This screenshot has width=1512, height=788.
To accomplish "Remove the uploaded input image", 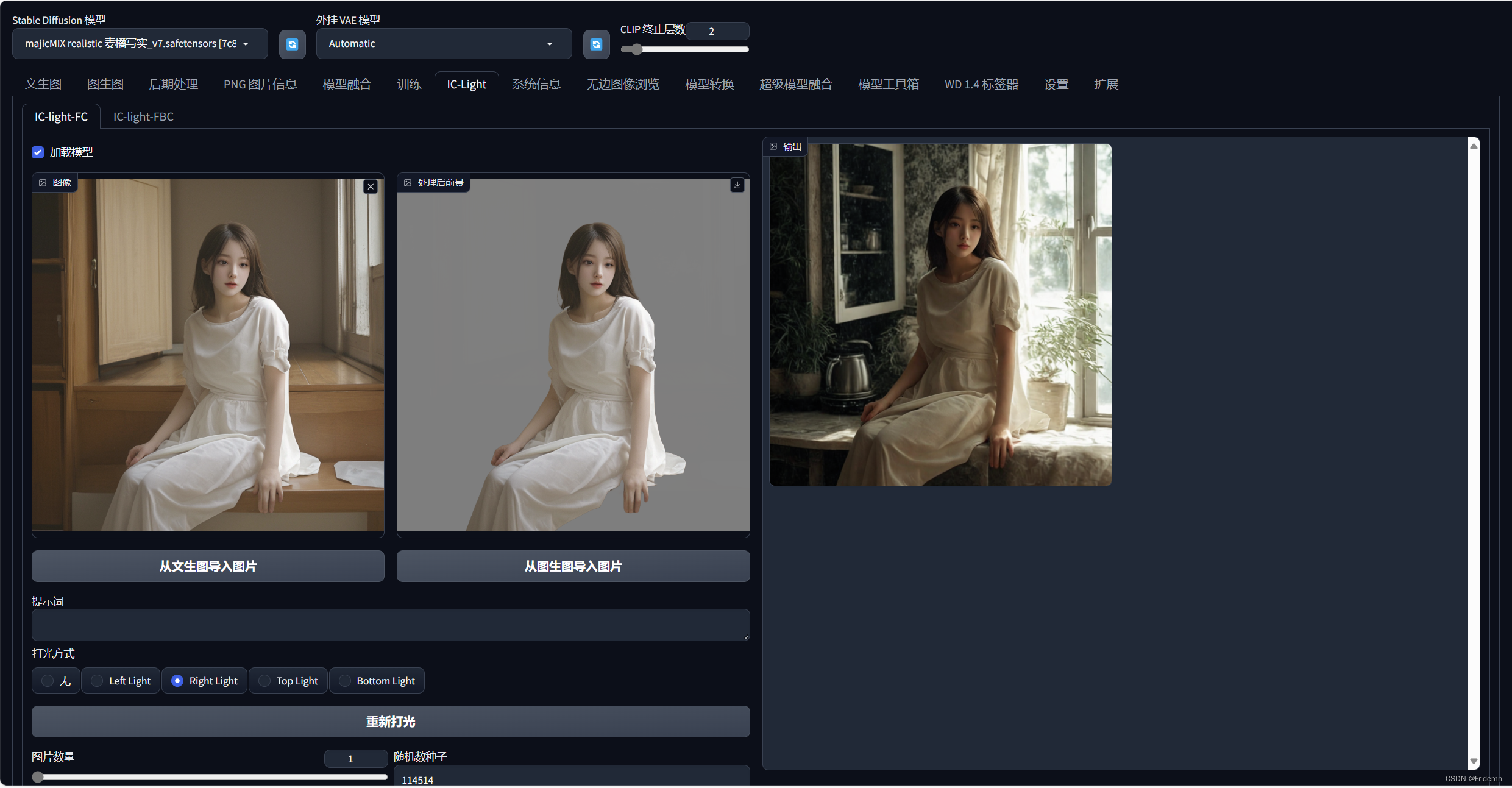I will click(371, 186).
